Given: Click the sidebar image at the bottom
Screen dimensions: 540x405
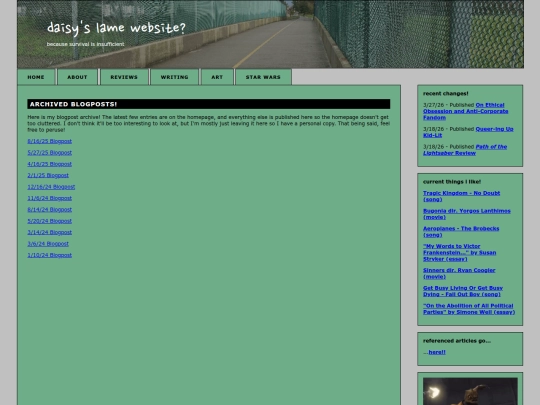Looking at the screenshot, I should pyautogui.click(x=470, y=391).
